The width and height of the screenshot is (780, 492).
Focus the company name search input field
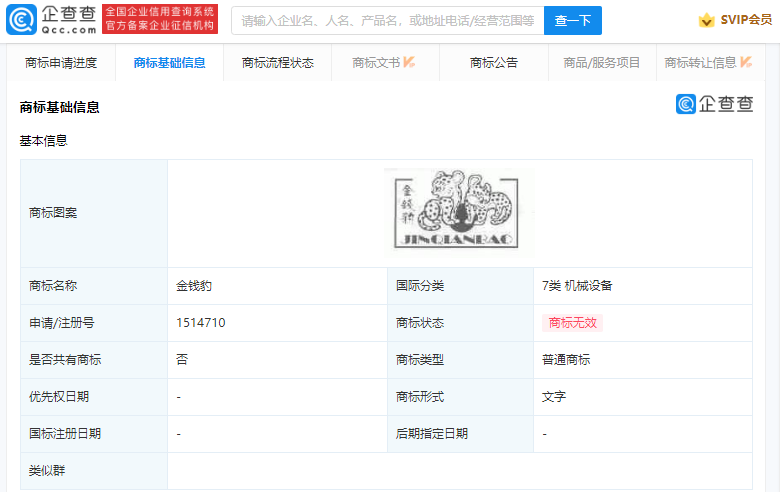click(x=387, y=20)
